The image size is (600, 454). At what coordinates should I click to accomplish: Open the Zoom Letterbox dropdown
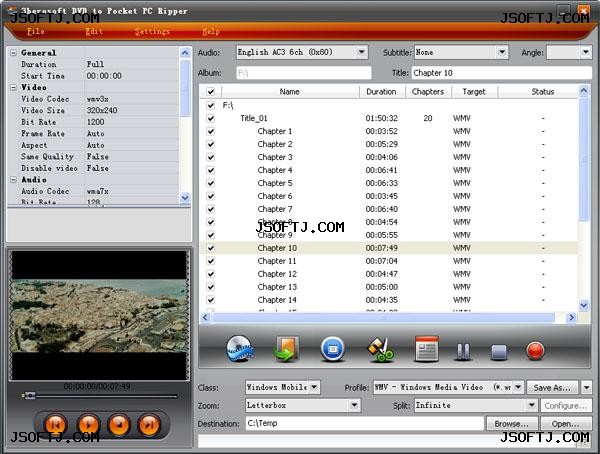[354, 405]
